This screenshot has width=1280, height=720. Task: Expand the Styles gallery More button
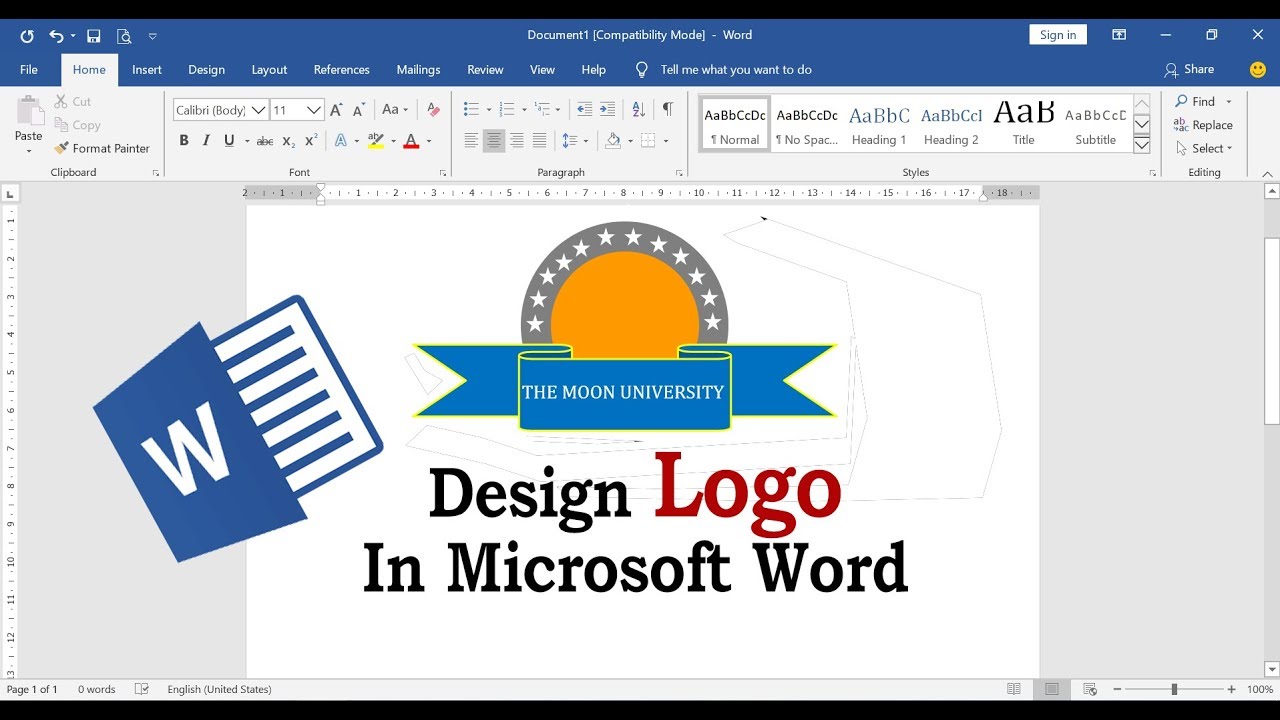[1141, 145]
